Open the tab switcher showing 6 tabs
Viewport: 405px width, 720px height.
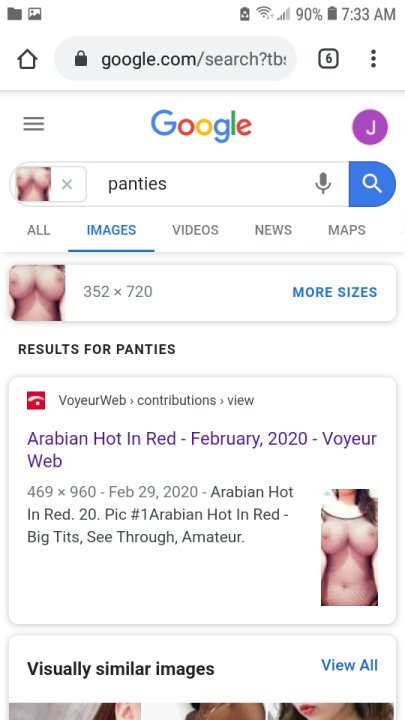pos(328,59)
